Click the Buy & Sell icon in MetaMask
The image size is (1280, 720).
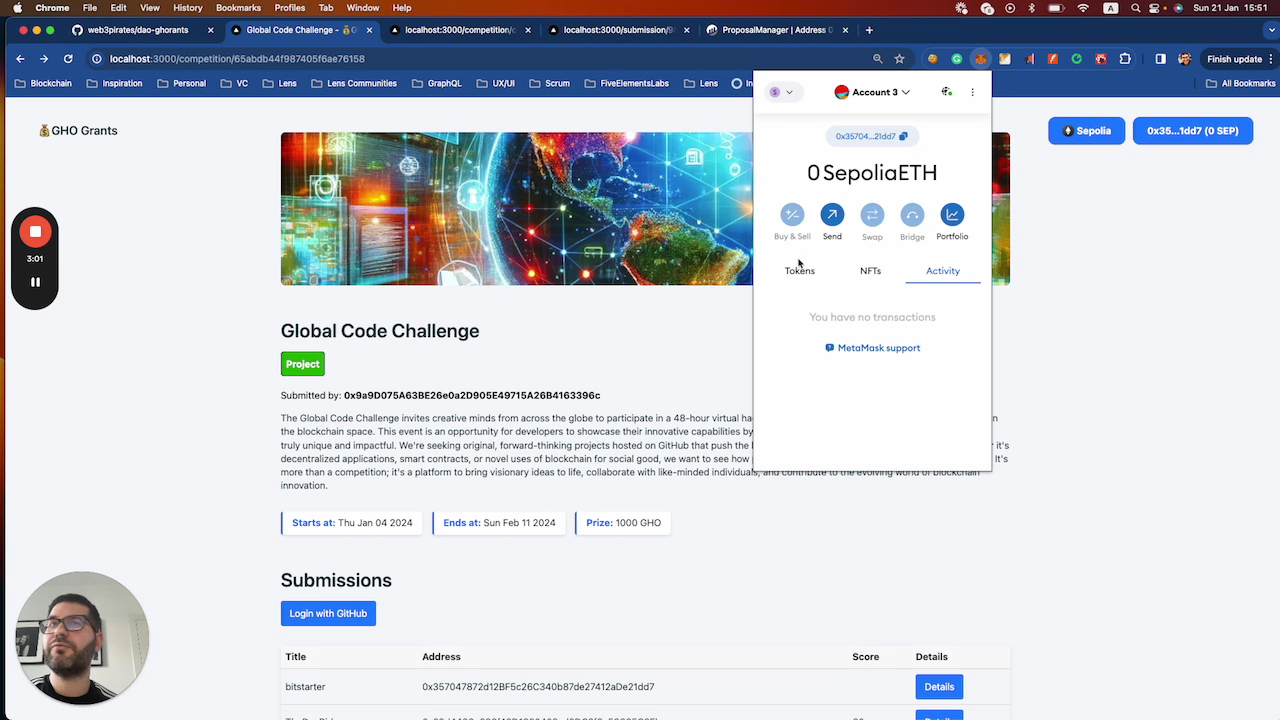point(792,215)
